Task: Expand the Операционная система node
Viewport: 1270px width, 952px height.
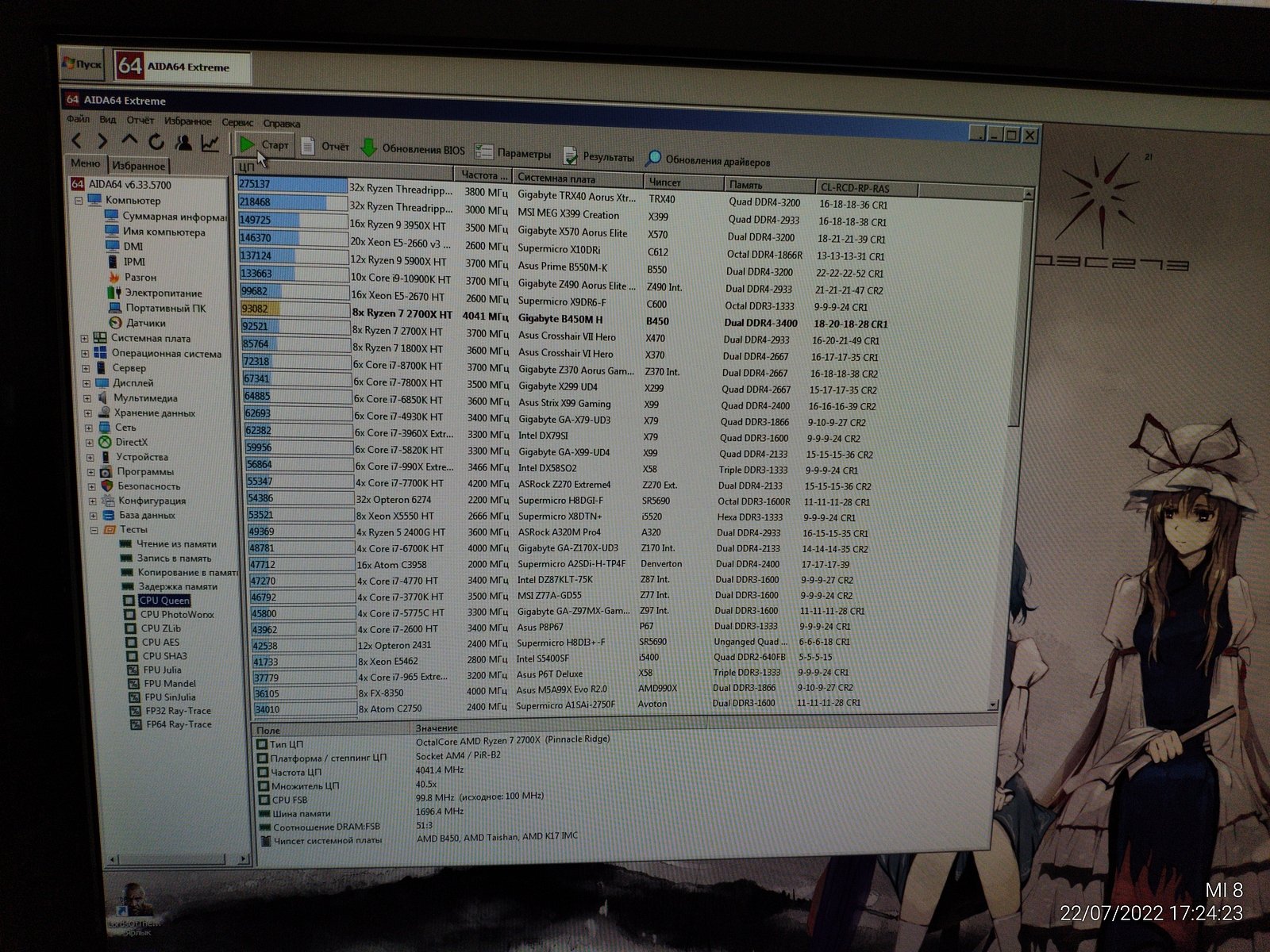Action: pyautogui.click(x=86, y=354)
